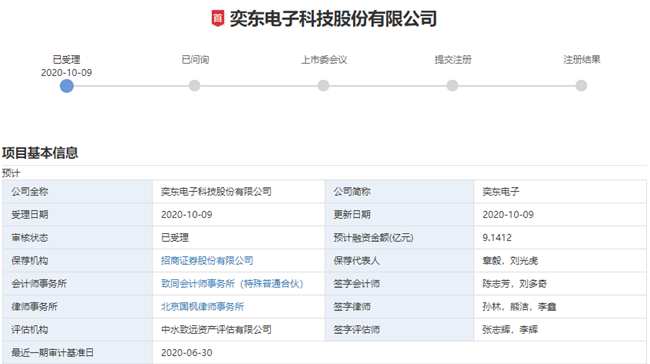Click the audit base date 2020-06-30 cell
The image size is (650, 364).
pyautogui.click(x=399, y=353)
